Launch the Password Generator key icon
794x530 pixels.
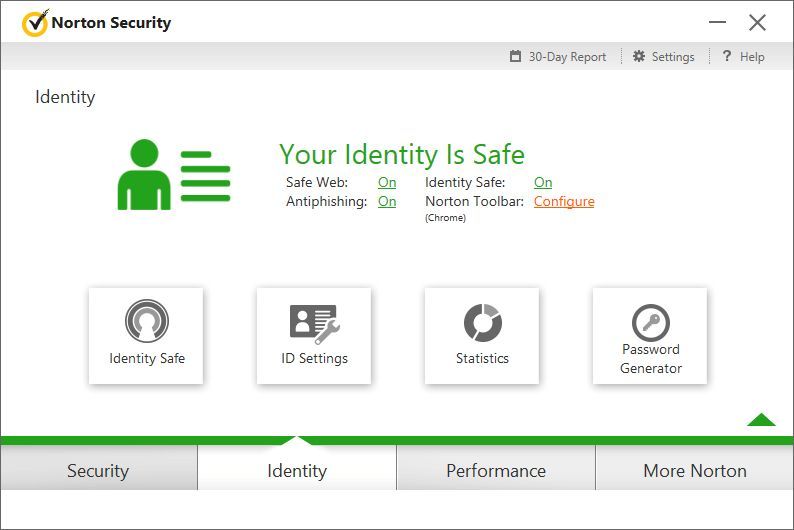[650, 322]
